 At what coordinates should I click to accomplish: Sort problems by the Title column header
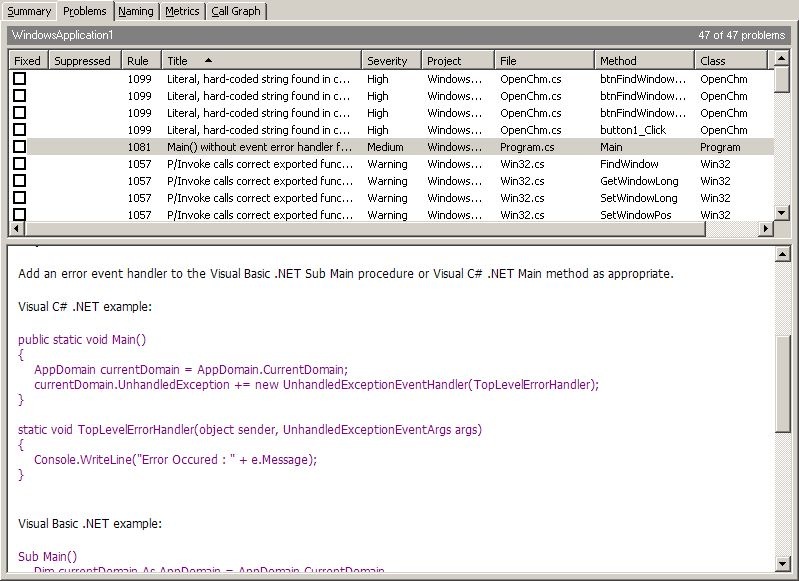coord(260,61)
